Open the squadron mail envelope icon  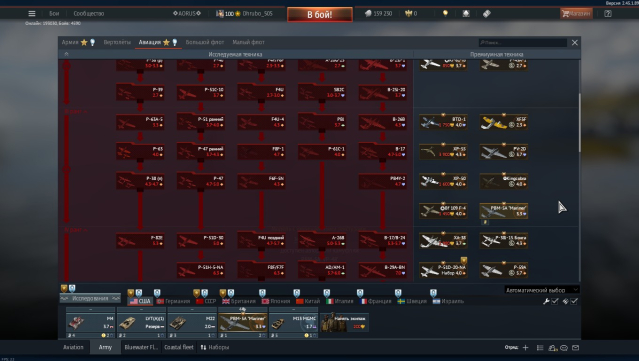coord(575,348)
